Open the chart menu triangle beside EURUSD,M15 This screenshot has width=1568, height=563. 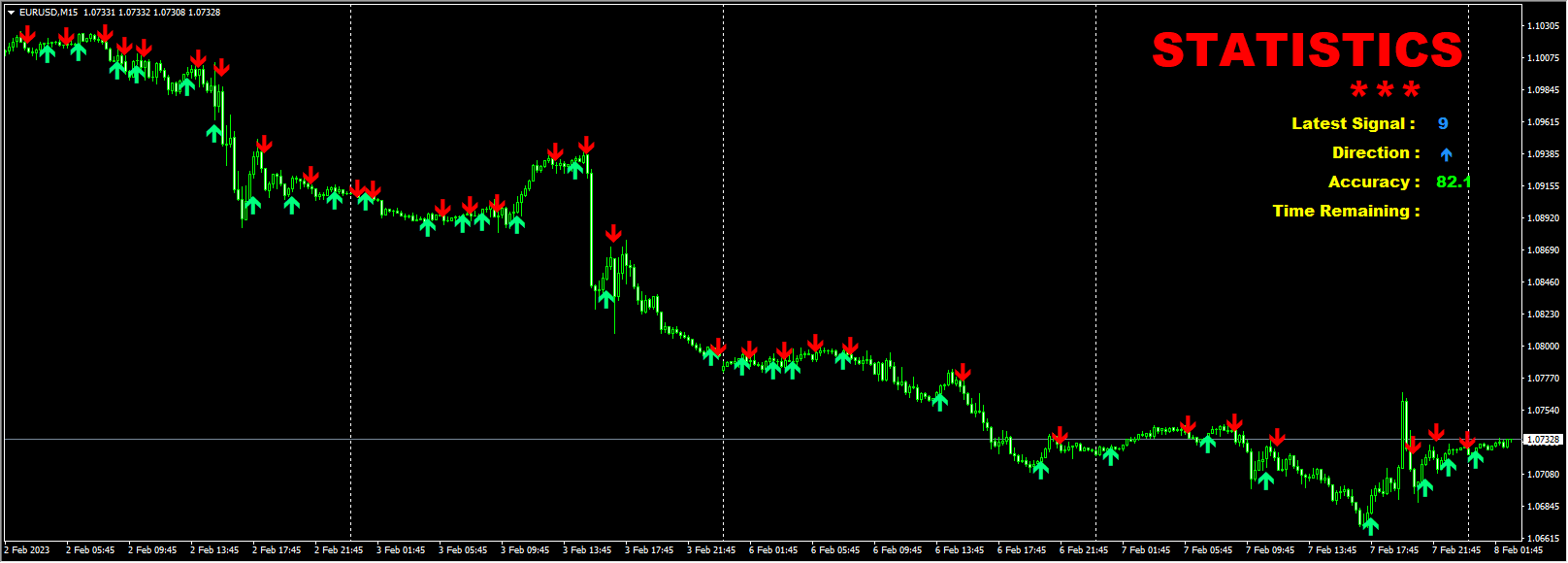click(11, 13)
